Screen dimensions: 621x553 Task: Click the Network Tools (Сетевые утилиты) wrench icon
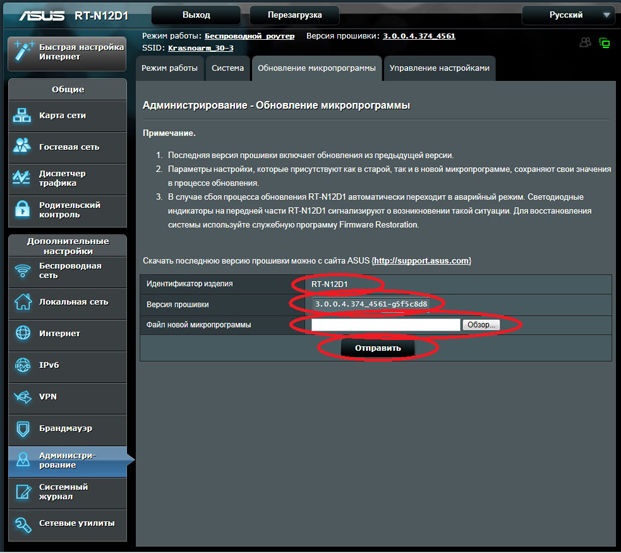point(23,524)
